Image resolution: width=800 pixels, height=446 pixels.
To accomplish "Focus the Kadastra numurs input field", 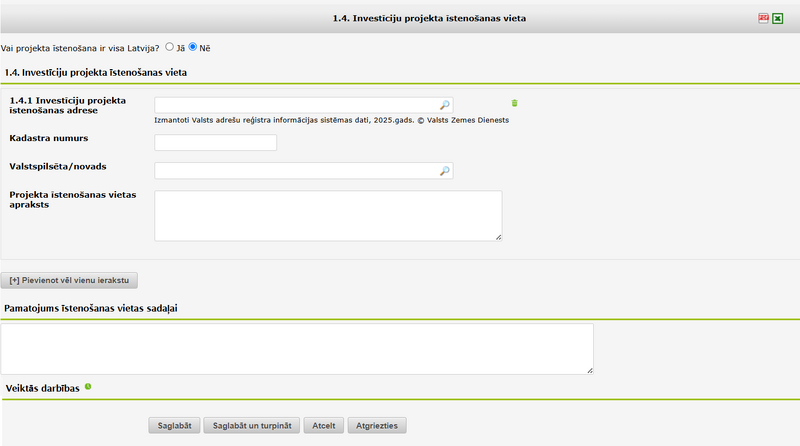I will click(215, 143).
